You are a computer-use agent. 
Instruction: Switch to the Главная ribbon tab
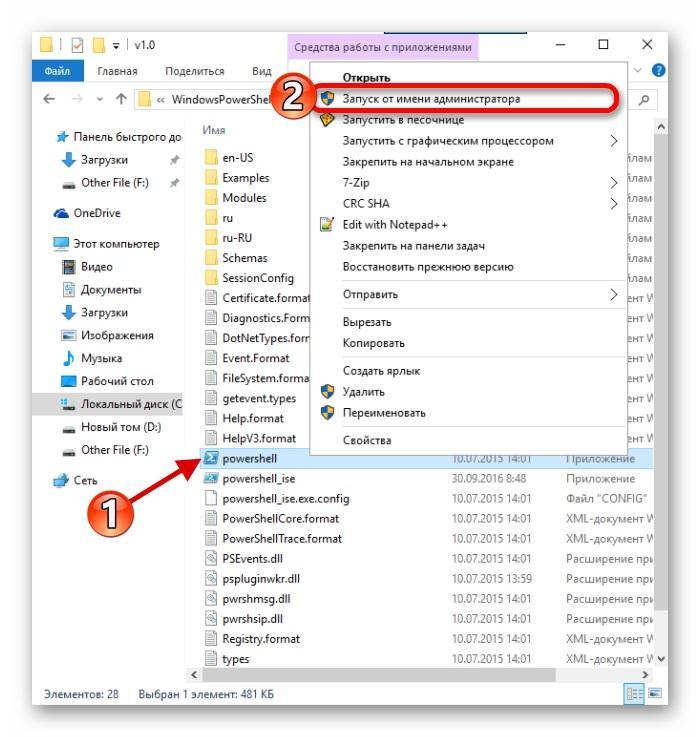click(117, 71)
